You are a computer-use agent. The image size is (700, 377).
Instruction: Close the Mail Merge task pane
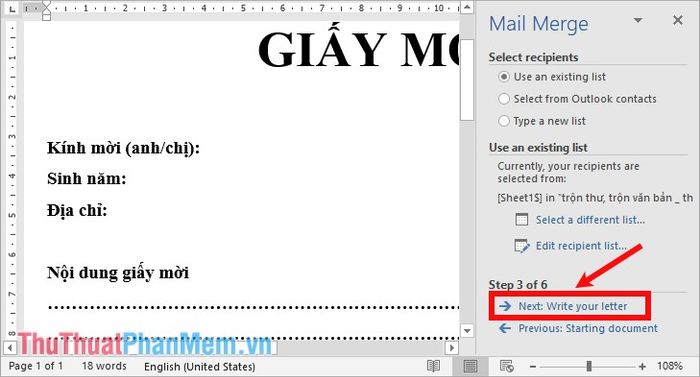coord(678,20)
